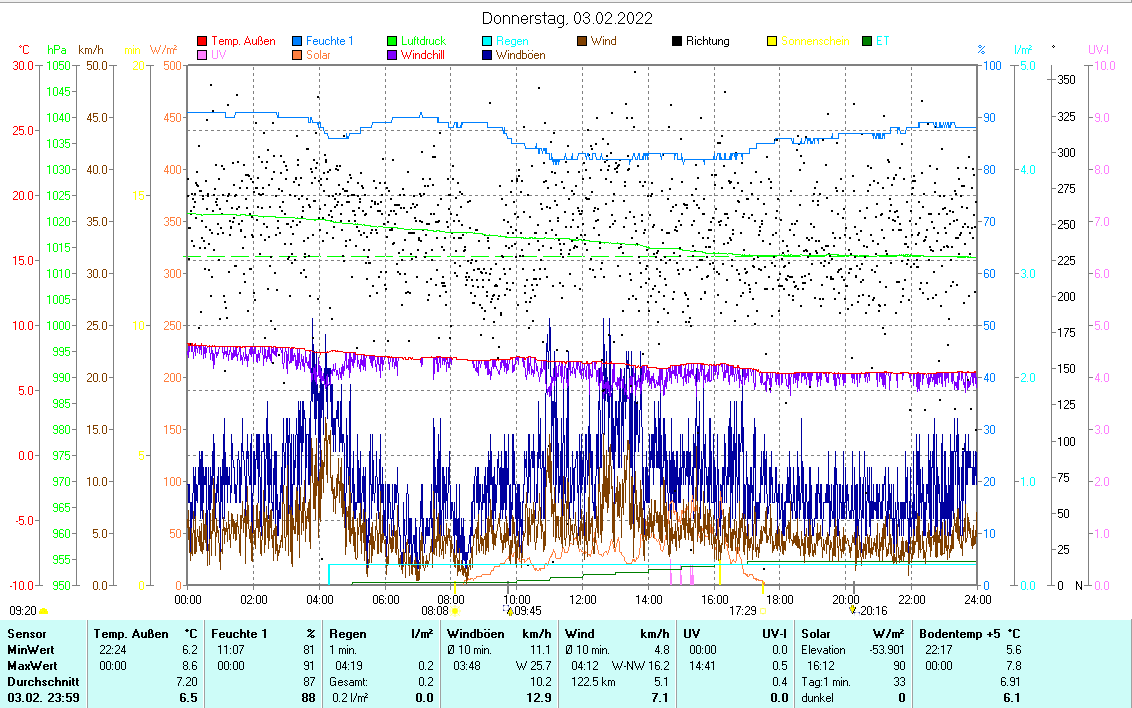
Task: Click the Donnerstag, 03.02.2022 chart title
Action: click(x=566, y=19)
